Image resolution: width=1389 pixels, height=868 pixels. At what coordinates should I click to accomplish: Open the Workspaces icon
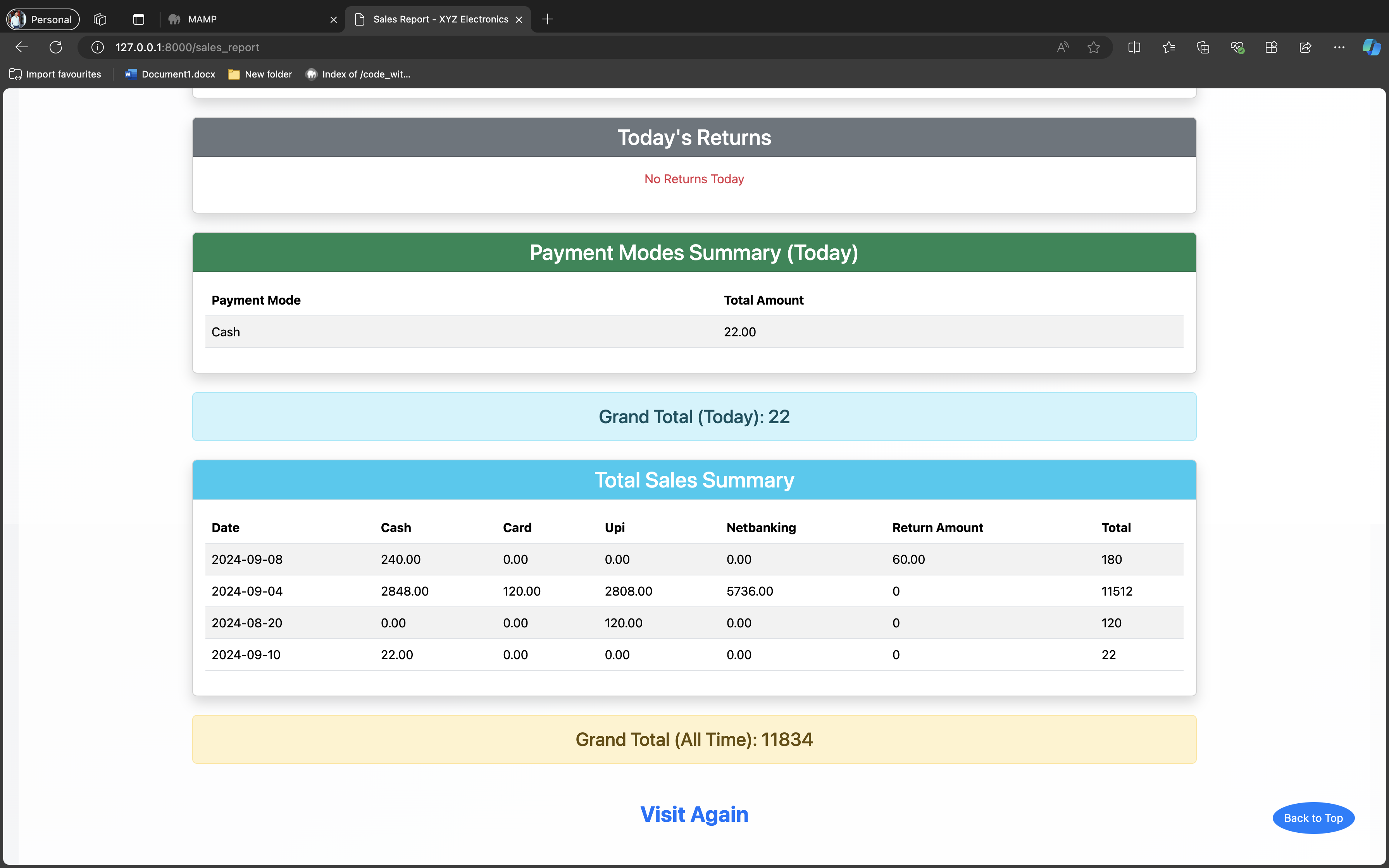coord(100,19)
